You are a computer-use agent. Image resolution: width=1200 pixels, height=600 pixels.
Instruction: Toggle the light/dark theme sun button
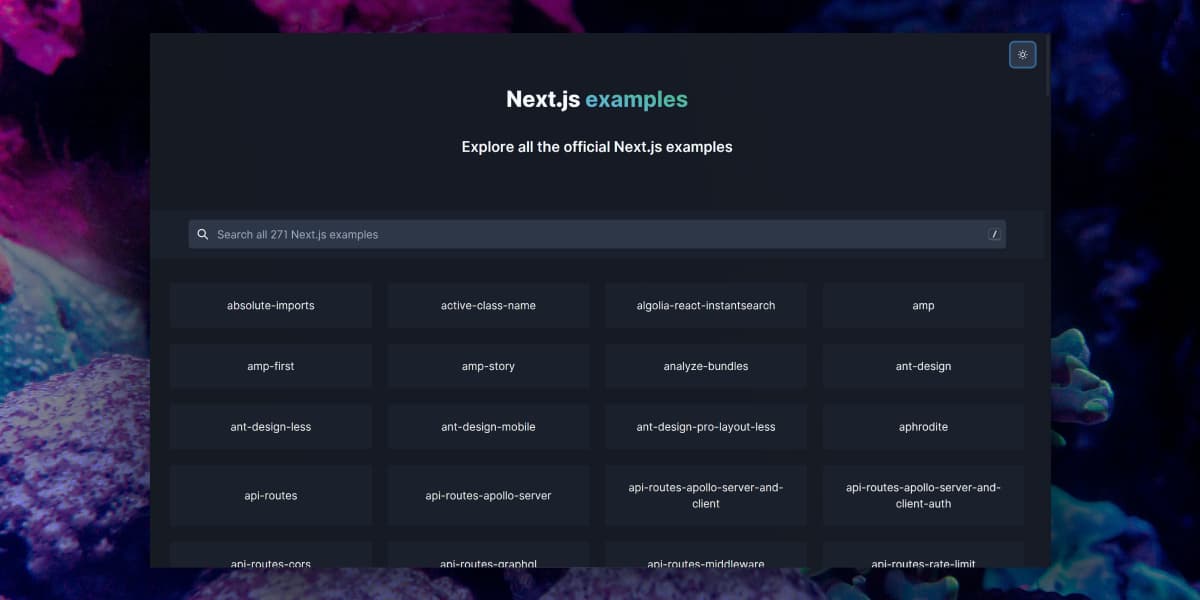coord(1022,55)
